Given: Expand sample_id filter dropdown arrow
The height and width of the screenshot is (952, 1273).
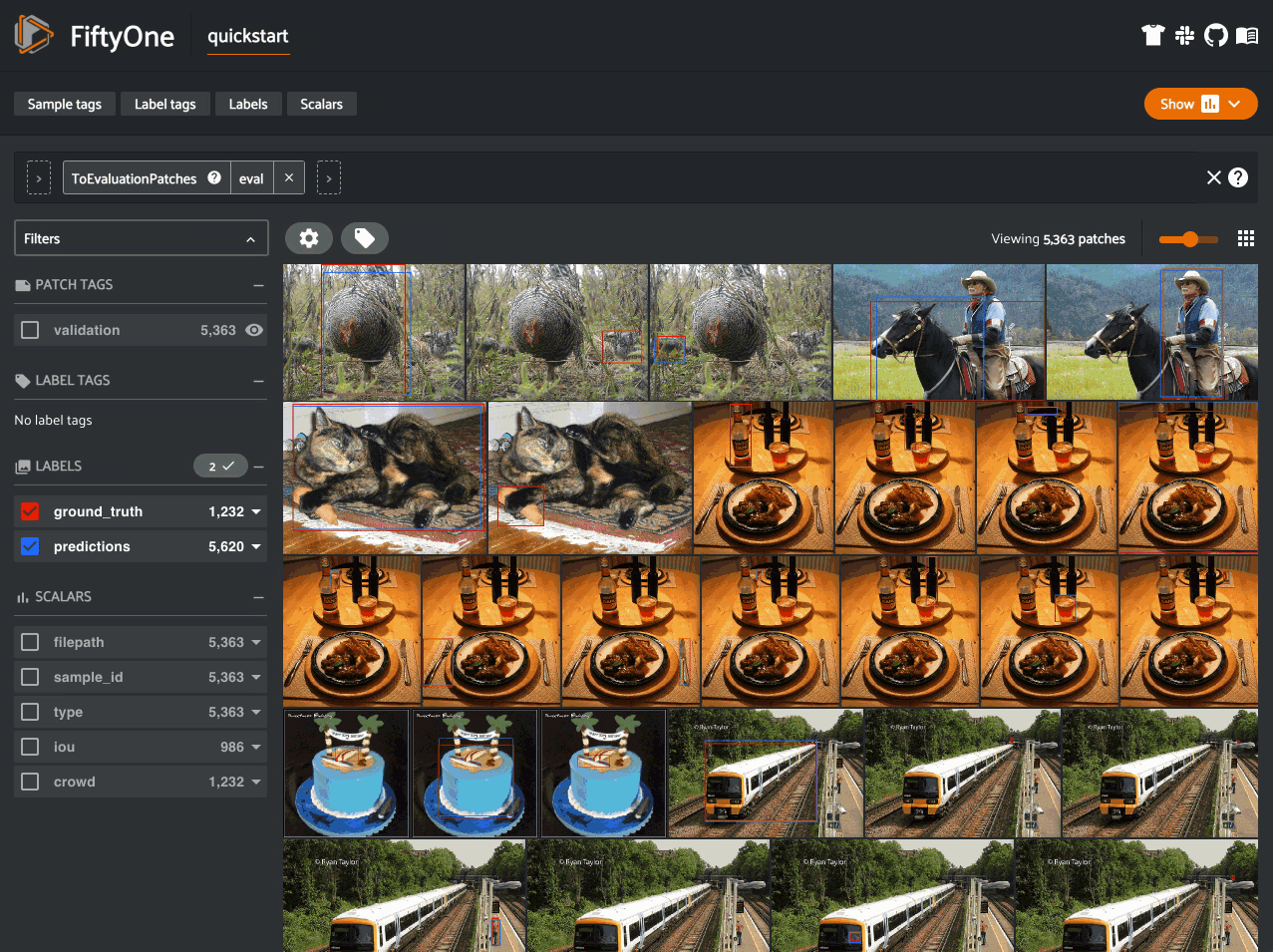Looking at the screenshot, I should [256, 677].
